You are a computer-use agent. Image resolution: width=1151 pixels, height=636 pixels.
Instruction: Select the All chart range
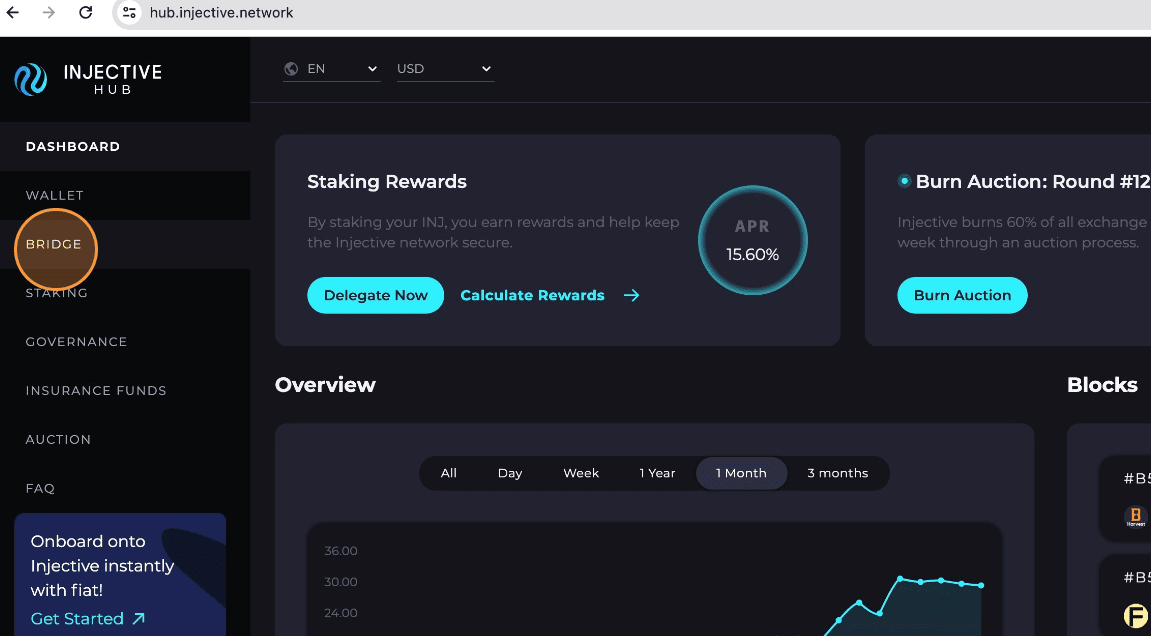(449, 473)
